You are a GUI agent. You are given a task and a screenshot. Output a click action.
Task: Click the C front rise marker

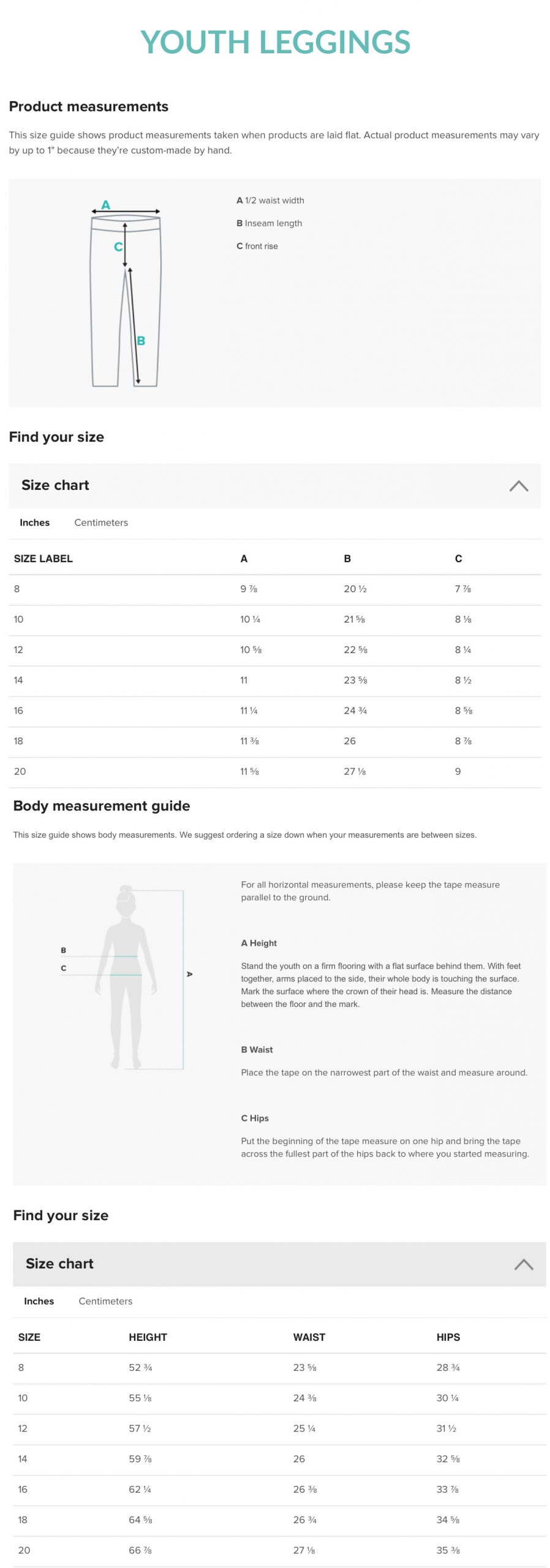coord(118,246)
